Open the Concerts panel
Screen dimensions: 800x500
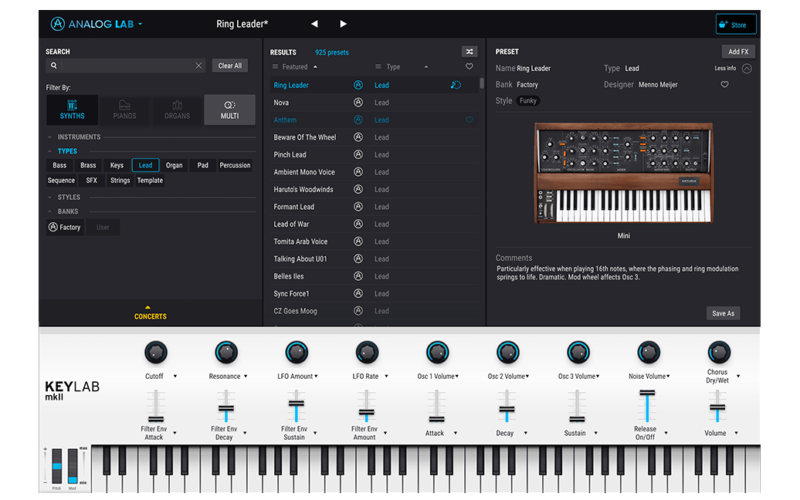(x=150, y=313)
